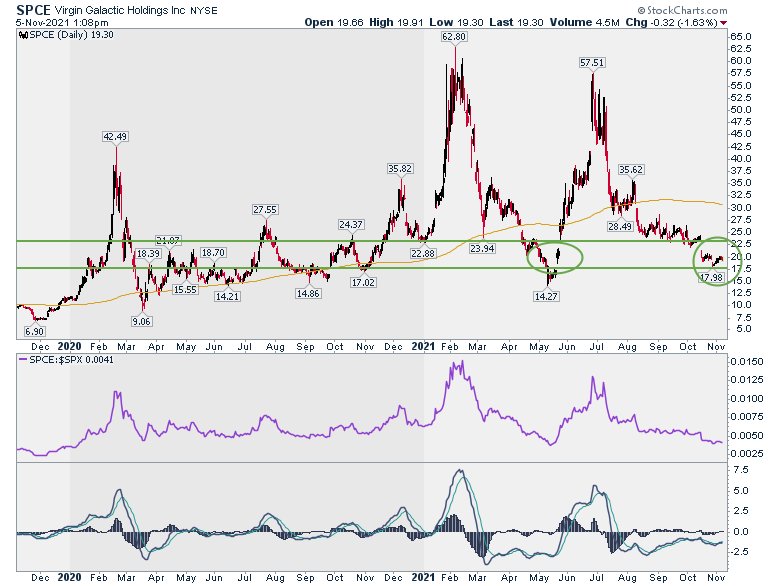Image resolution: width=780 pixels, height=586 pixels.
Task: Click the 14.86 low price label
Action: [x=308, y=293]
